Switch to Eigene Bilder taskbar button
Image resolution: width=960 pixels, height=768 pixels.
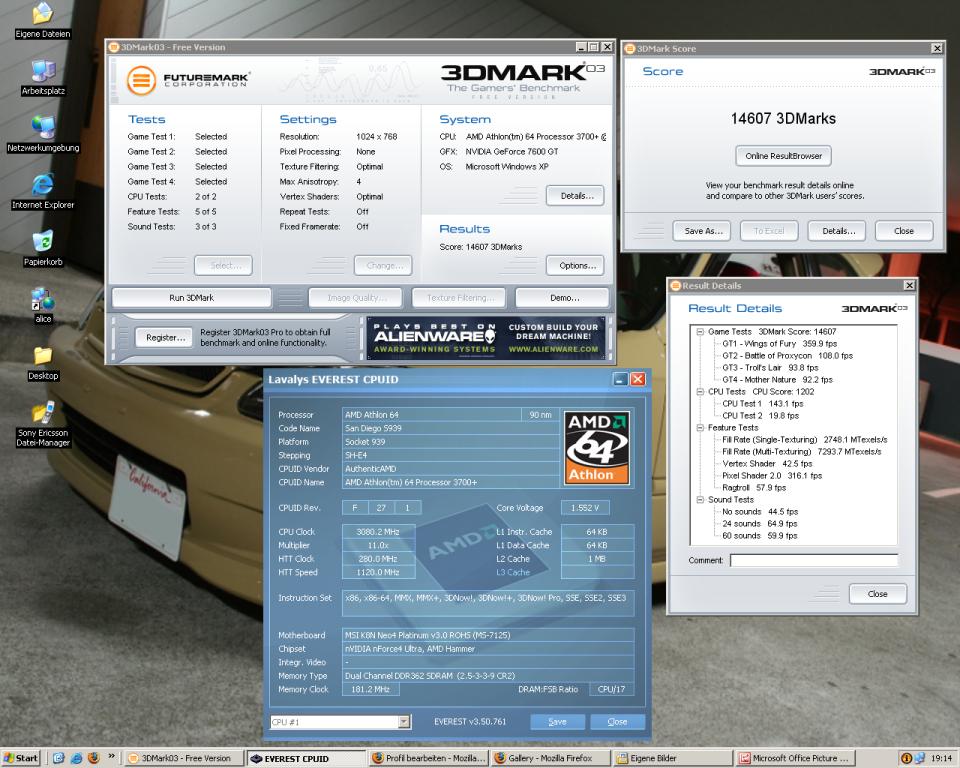tap(673, 758)
